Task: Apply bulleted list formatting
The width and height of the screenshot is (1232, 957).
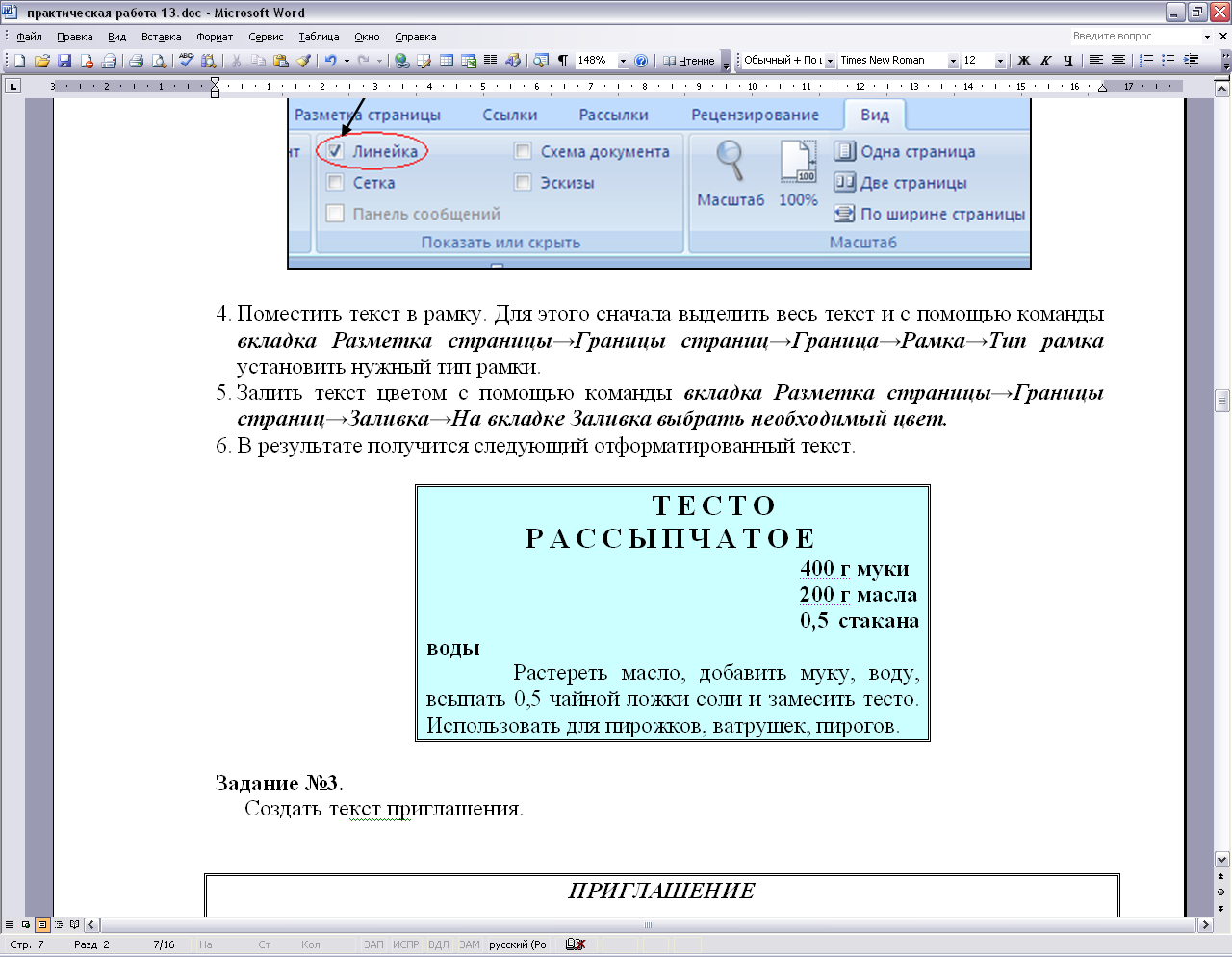Action: [1168, 61]
